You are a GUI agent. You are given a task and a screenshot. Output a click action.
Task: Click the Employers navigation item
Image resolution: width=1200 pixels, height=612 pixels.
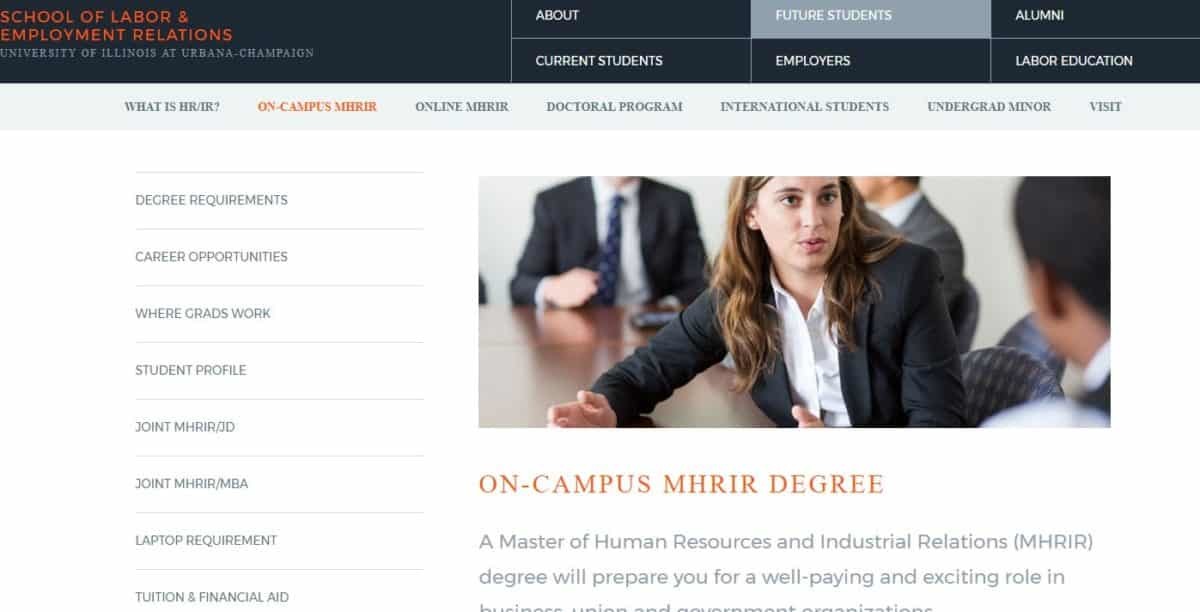pyautogui.click(x=870, y=61)
